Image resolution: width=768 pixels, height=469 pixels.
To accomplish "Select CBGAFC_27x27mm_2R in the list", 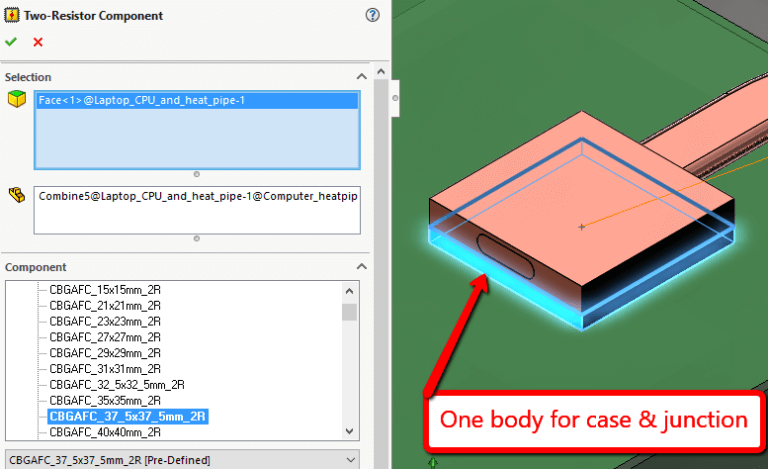I will [103, 337].
